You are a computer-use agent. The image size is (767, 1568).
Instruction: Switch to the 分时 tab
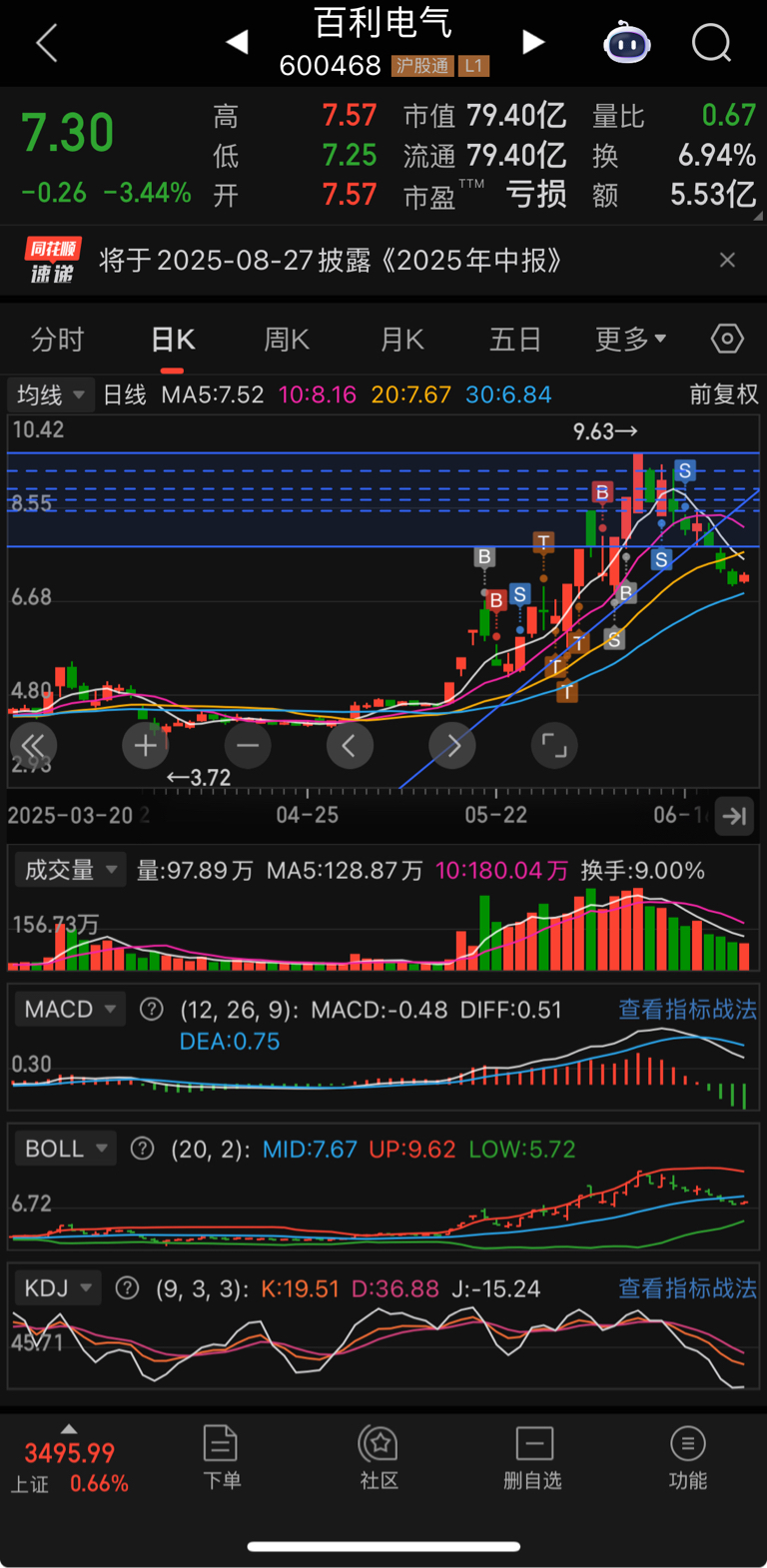pos(57,340)
